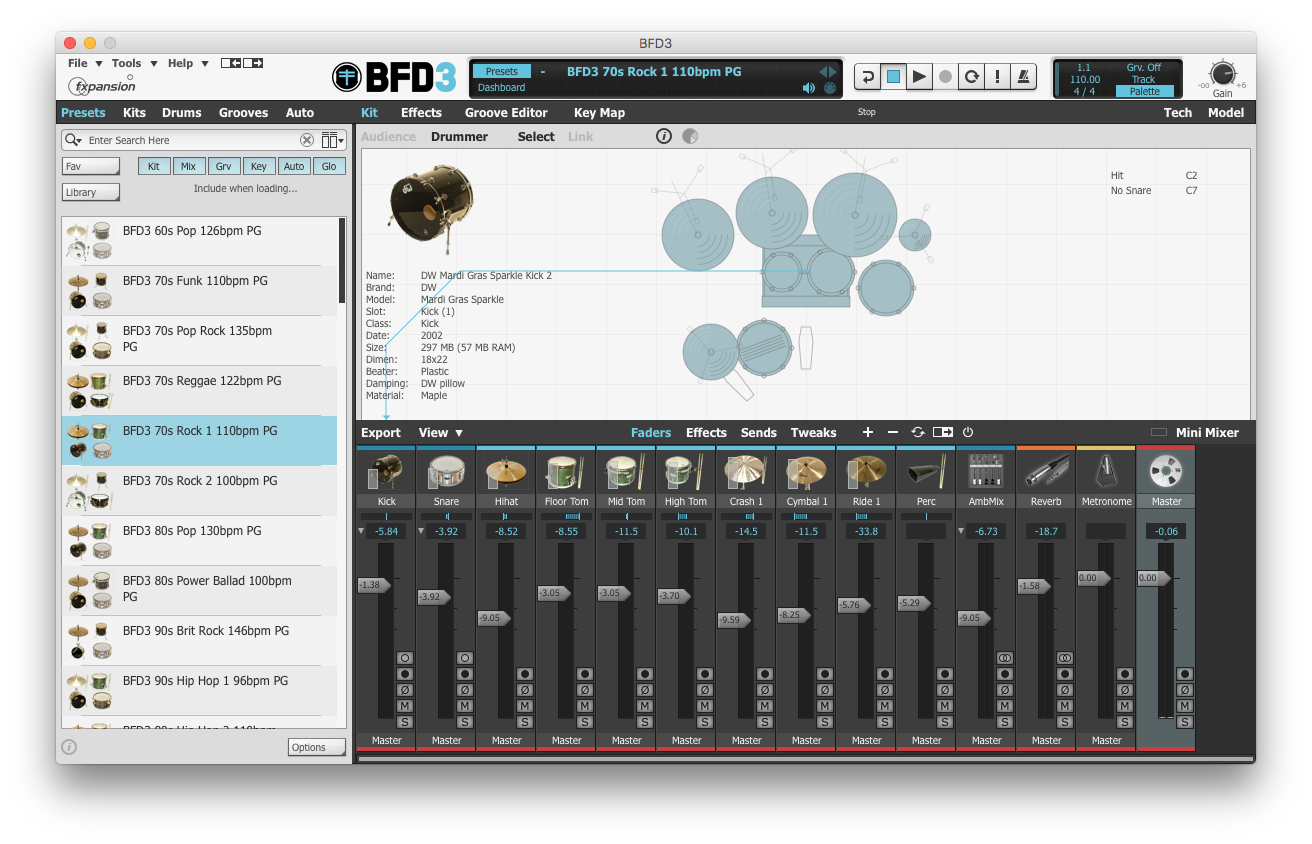
Task: Click the mixer power icon
Action: pos(967,432)
